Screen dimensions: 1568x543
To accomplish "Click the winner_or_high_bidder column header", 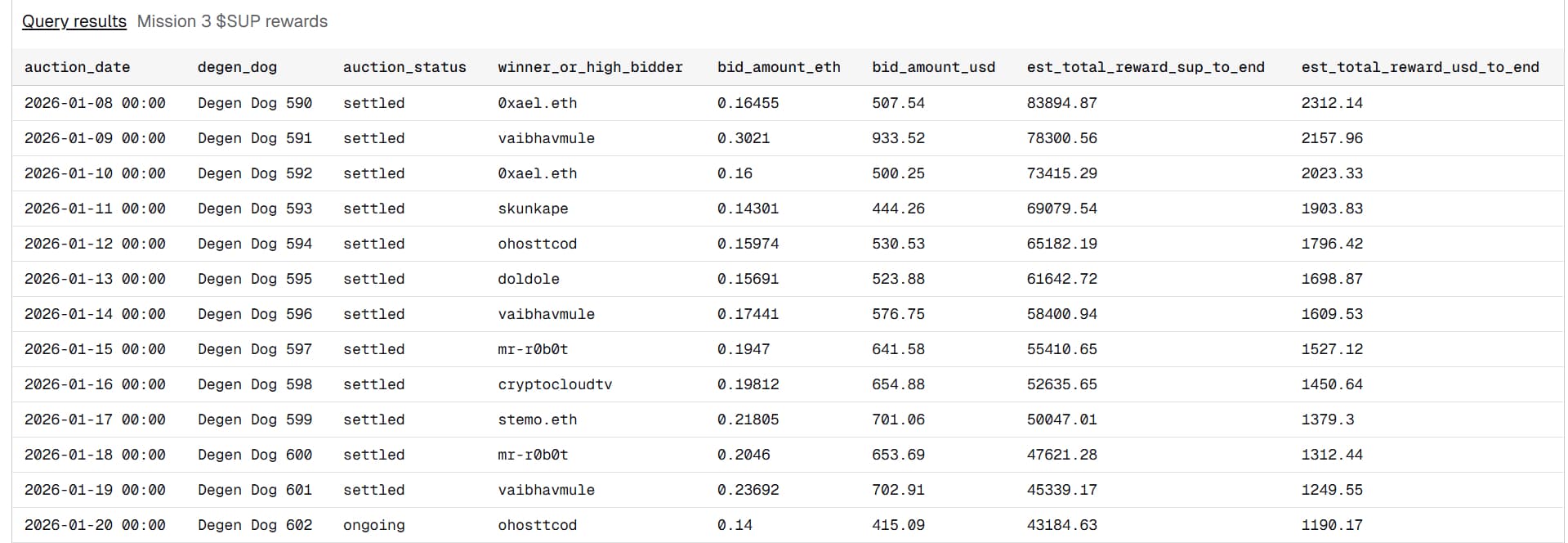I will [x=590, y=67].
